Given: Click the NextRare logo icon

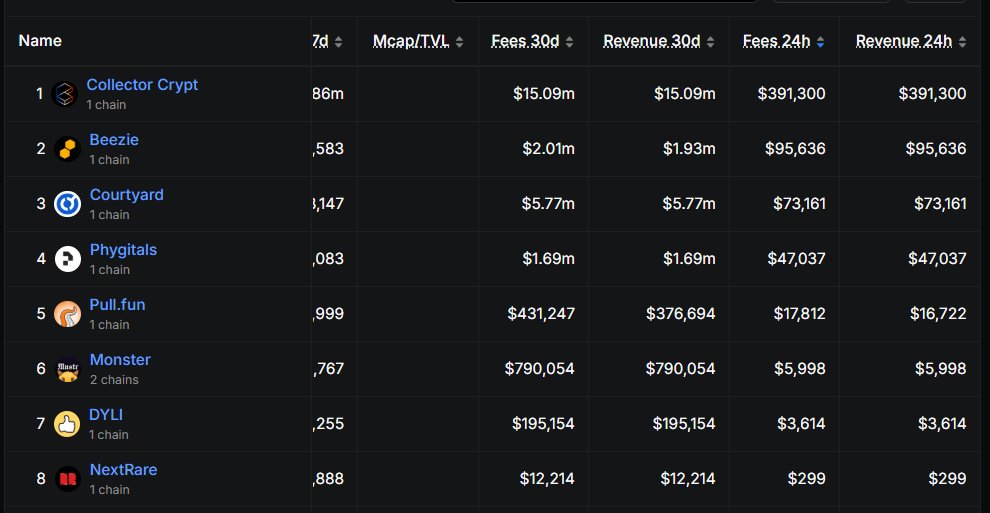Looking at the screenshot, I should 68,479.
